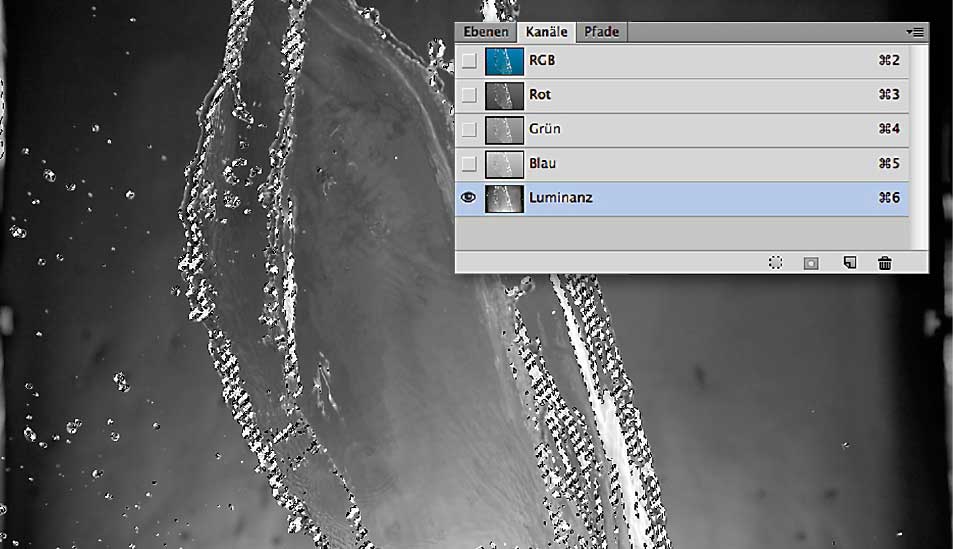Hide the Luminanz channel via eye icon

468,198
